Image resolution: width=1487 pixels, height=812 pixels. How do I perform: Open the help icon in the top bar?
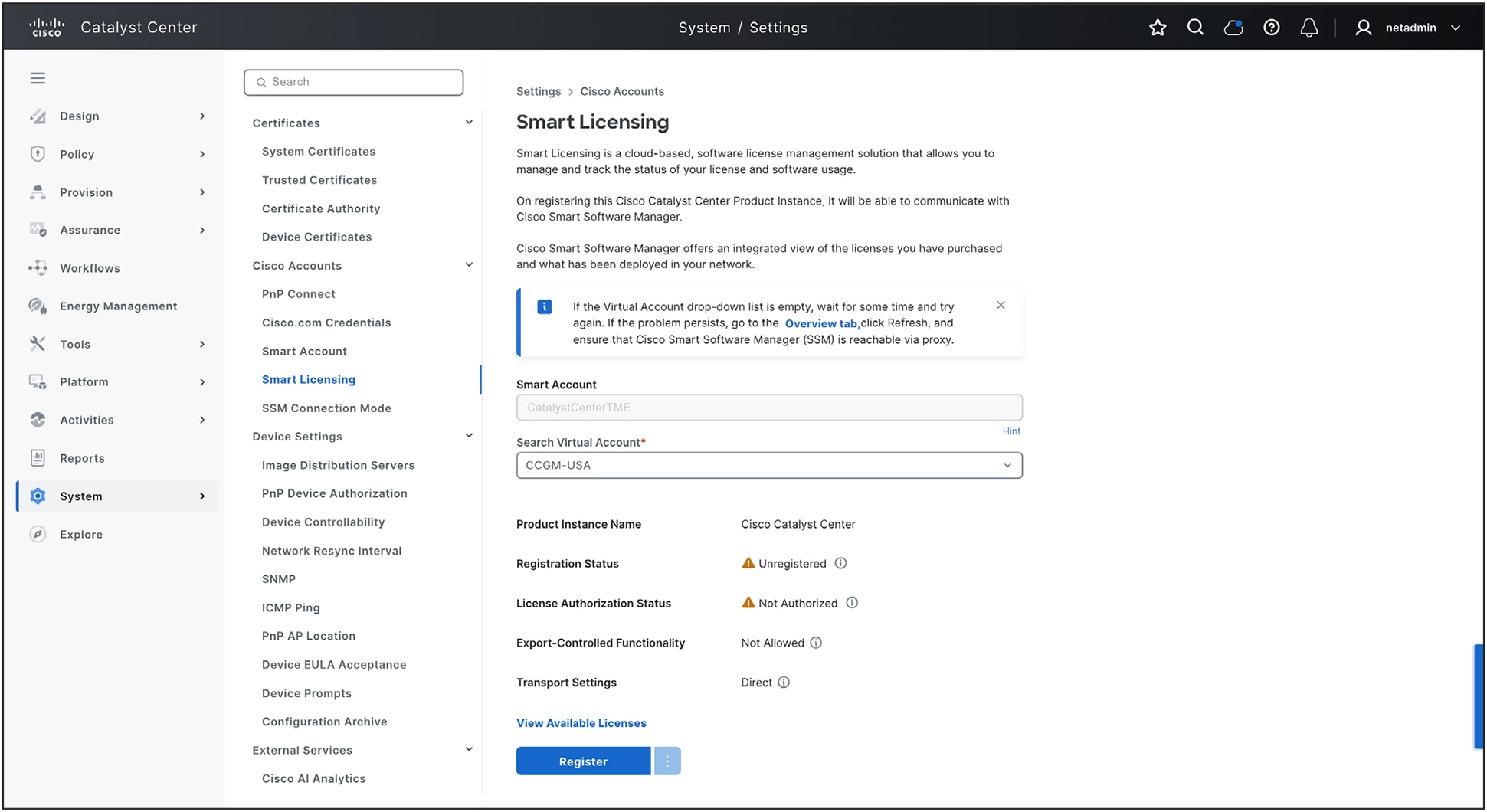click(1271, 27)
